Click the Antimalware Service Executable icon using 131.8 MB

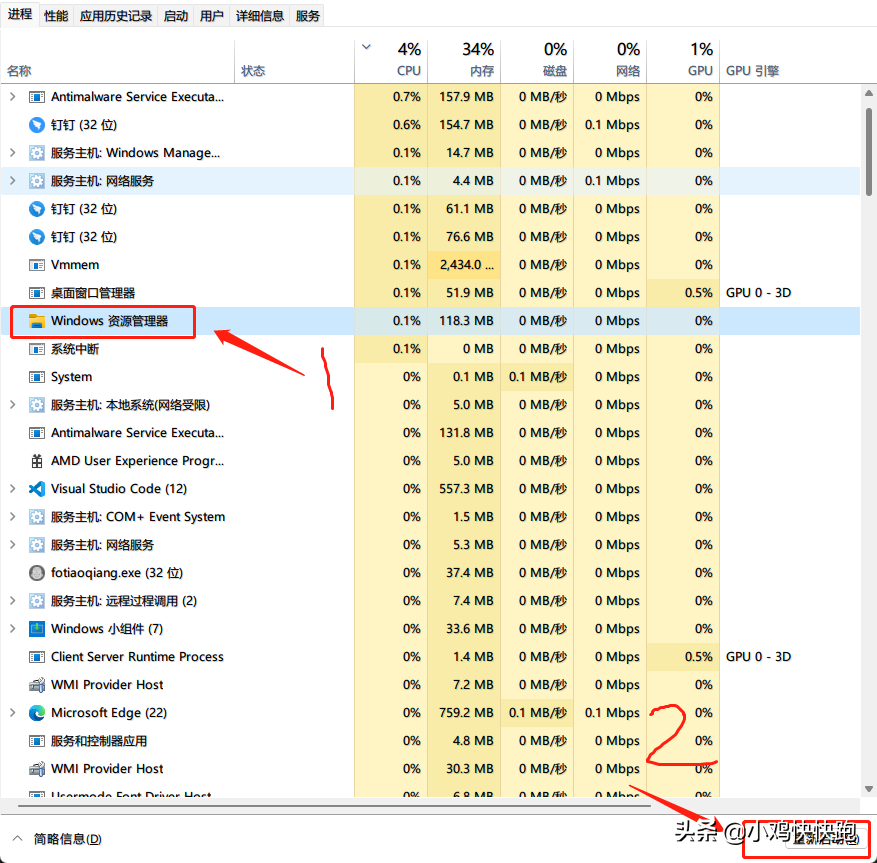click(36, 433)
